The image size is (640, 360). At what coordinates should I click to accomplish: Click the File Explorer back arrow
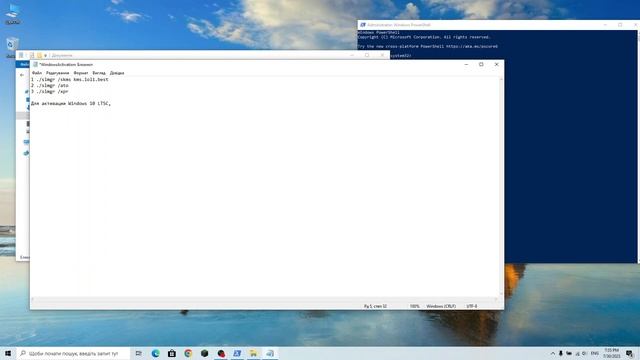point(22,75)
